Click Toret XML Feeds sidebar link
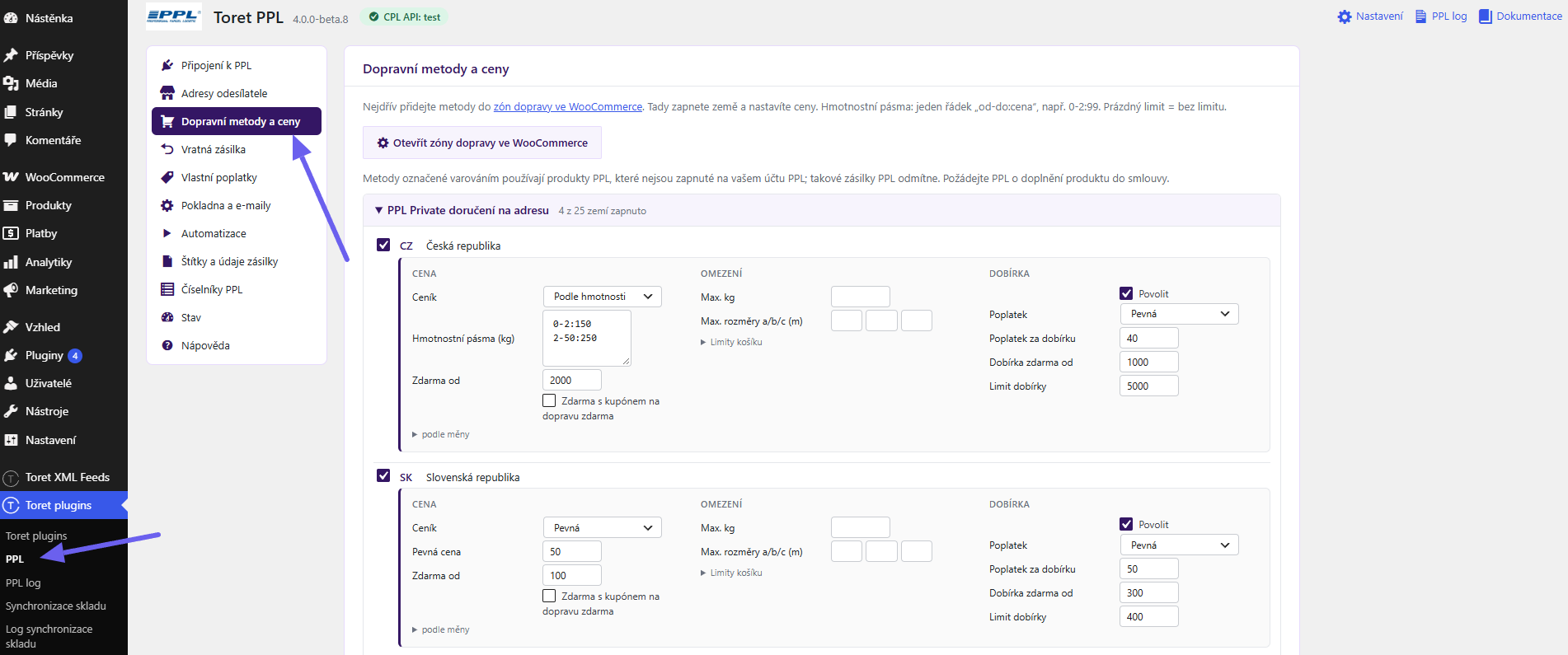1568x655 pixels. tap(63, 477)
